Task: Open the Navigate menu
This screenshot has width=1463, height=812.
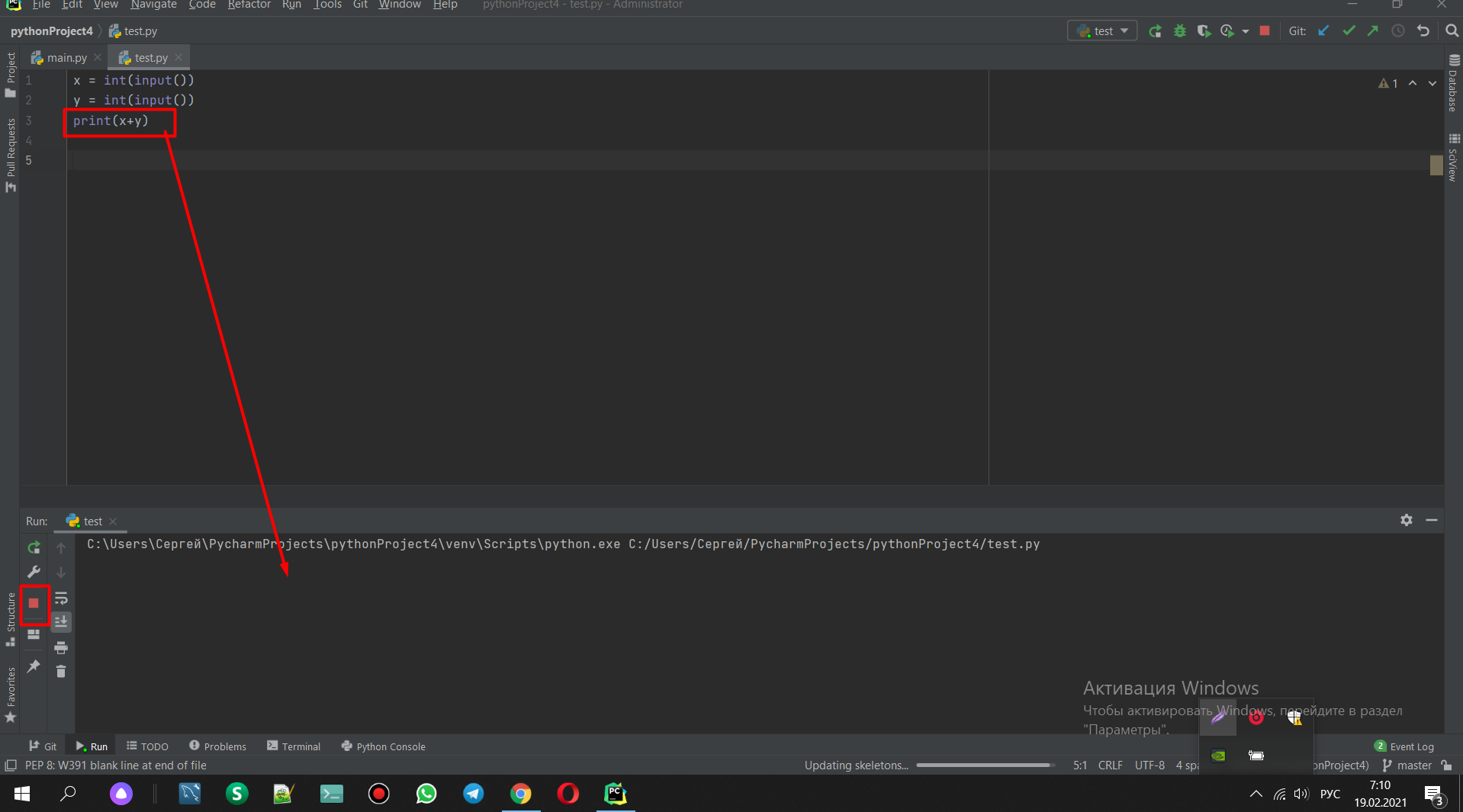Action: coord(153,5)
